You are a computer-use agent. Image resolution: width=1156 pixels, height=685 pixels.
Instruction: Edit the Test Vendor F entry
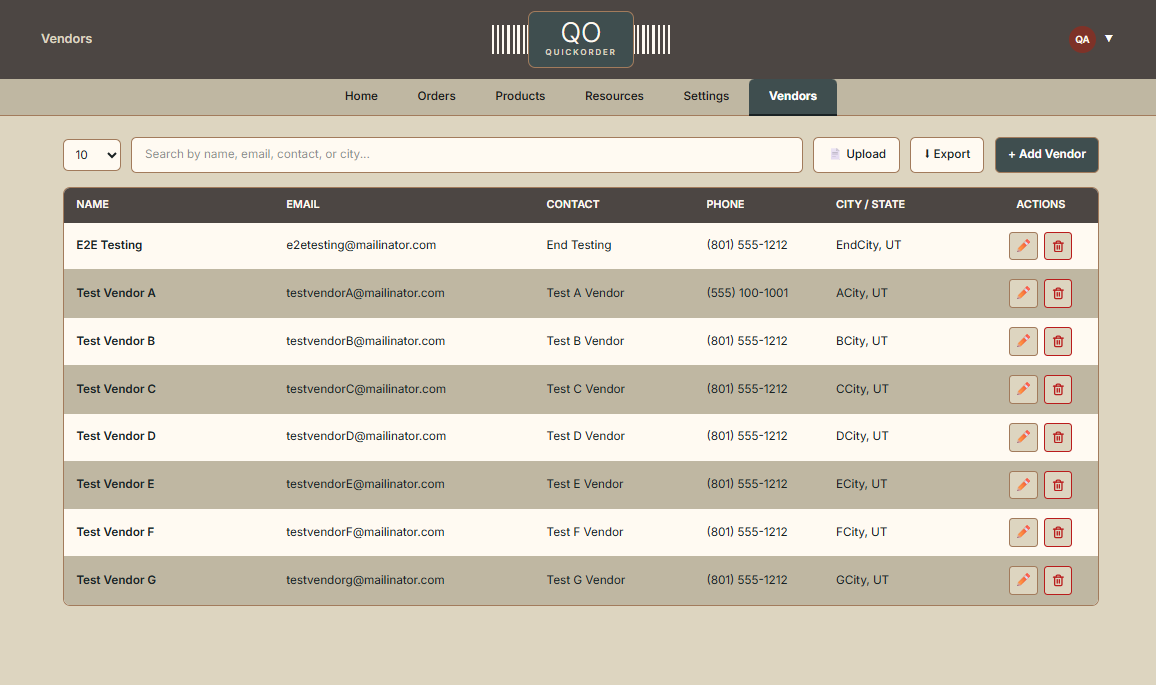(x=1023, y=532)
